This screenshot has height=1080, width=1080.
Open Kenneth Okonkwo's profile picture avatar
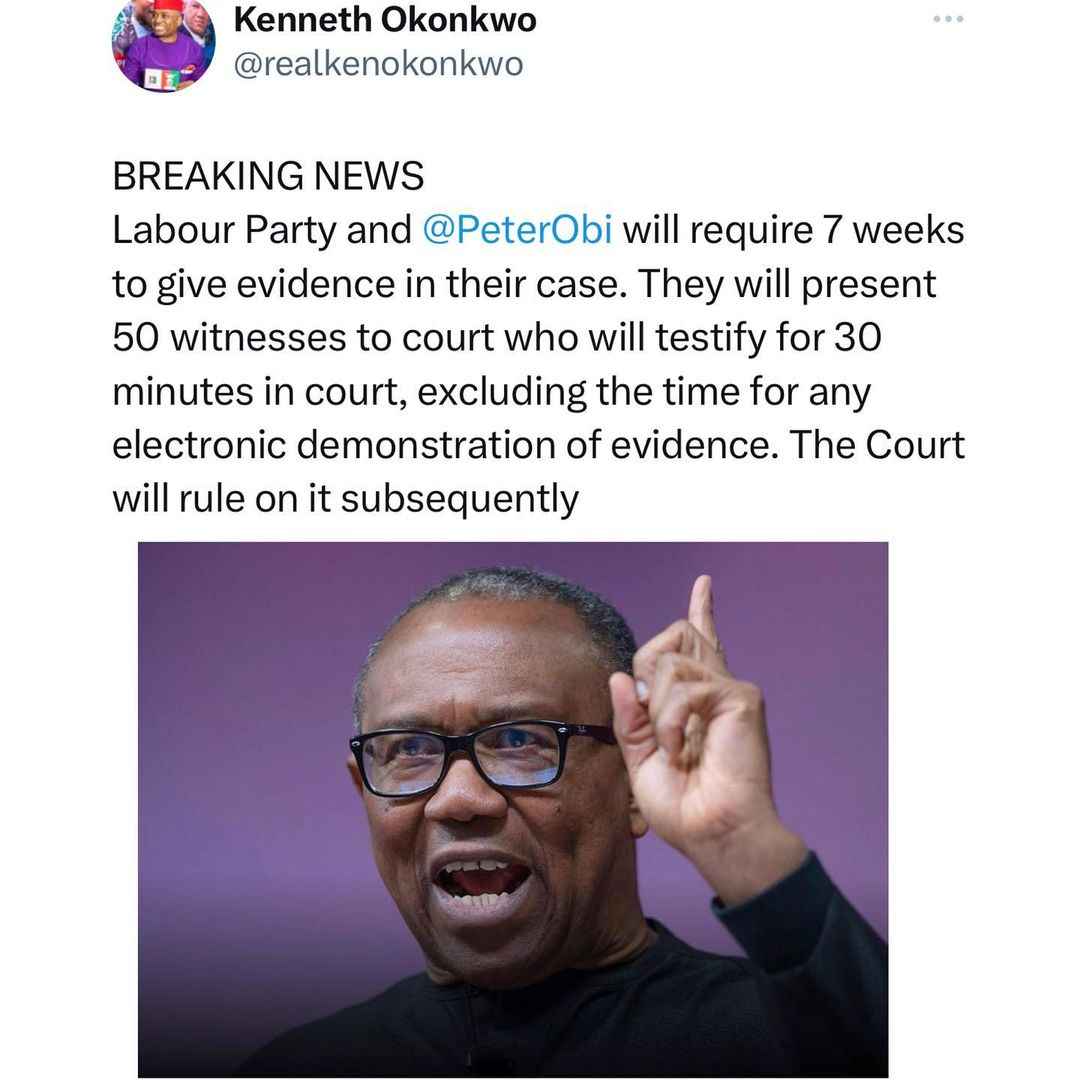point(163,43)
